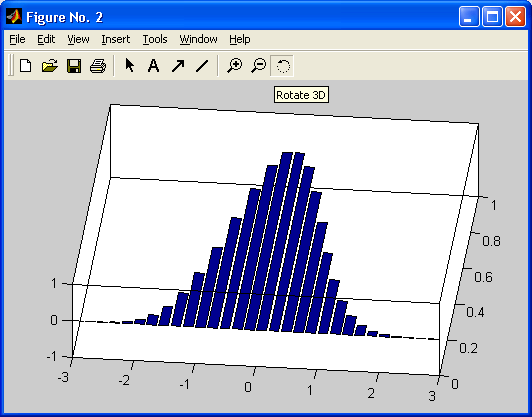Viewport: 532px width, 417px height.
Task: Open the View menu
Action: [x=78, y=39]
